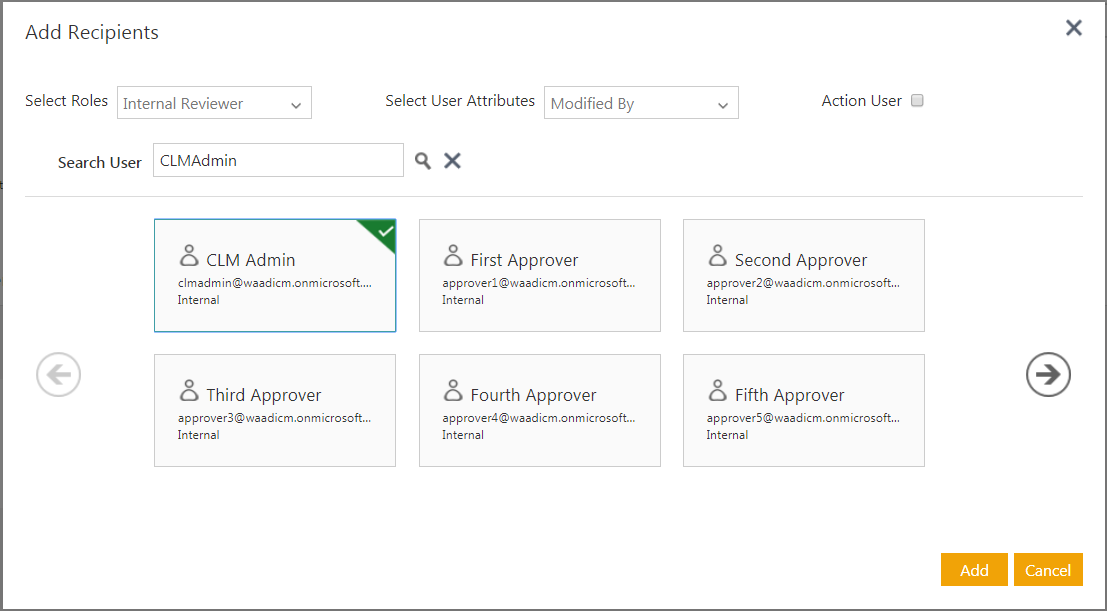1107x611 pixels.
Task: Click the CLM Admin person icon
Action: pos(188,256)
